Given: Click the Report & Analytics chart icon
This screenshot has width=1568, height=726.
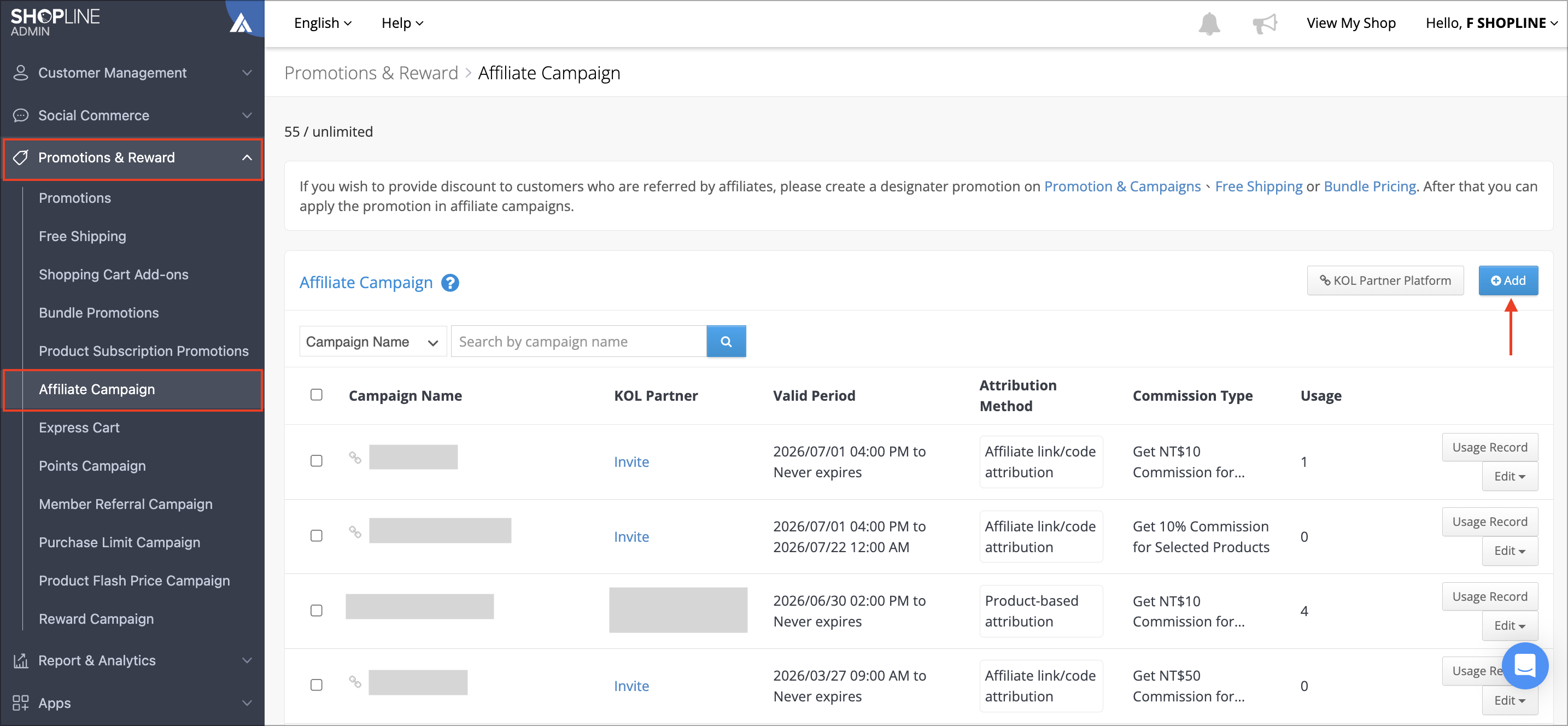Looking at the screenshot, I should (x=21, y=660).
